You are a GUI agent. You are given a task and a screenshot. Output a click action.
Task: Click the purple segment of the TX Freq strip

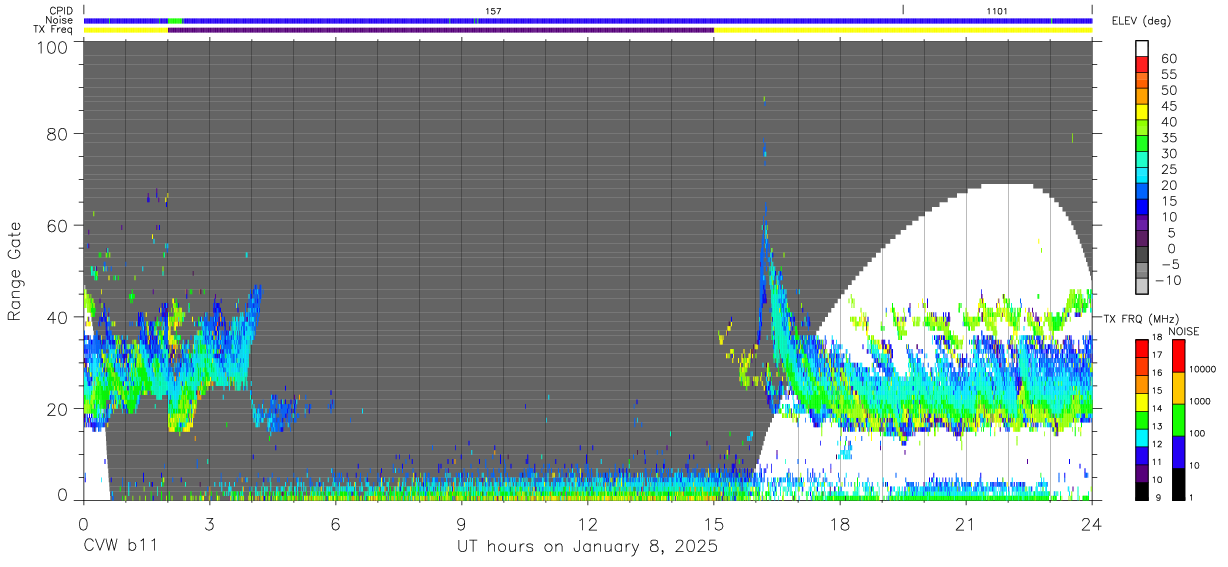tap(441, 30)
